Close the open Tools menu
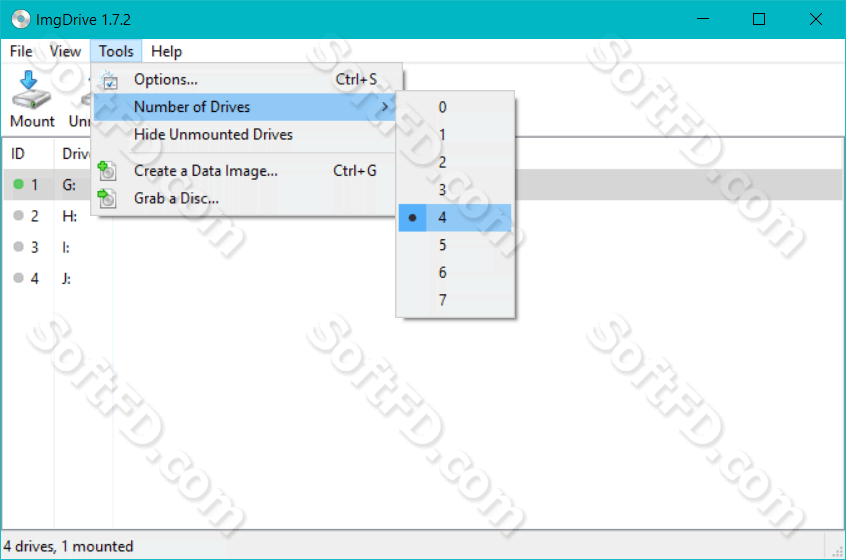 click(116, 51)
